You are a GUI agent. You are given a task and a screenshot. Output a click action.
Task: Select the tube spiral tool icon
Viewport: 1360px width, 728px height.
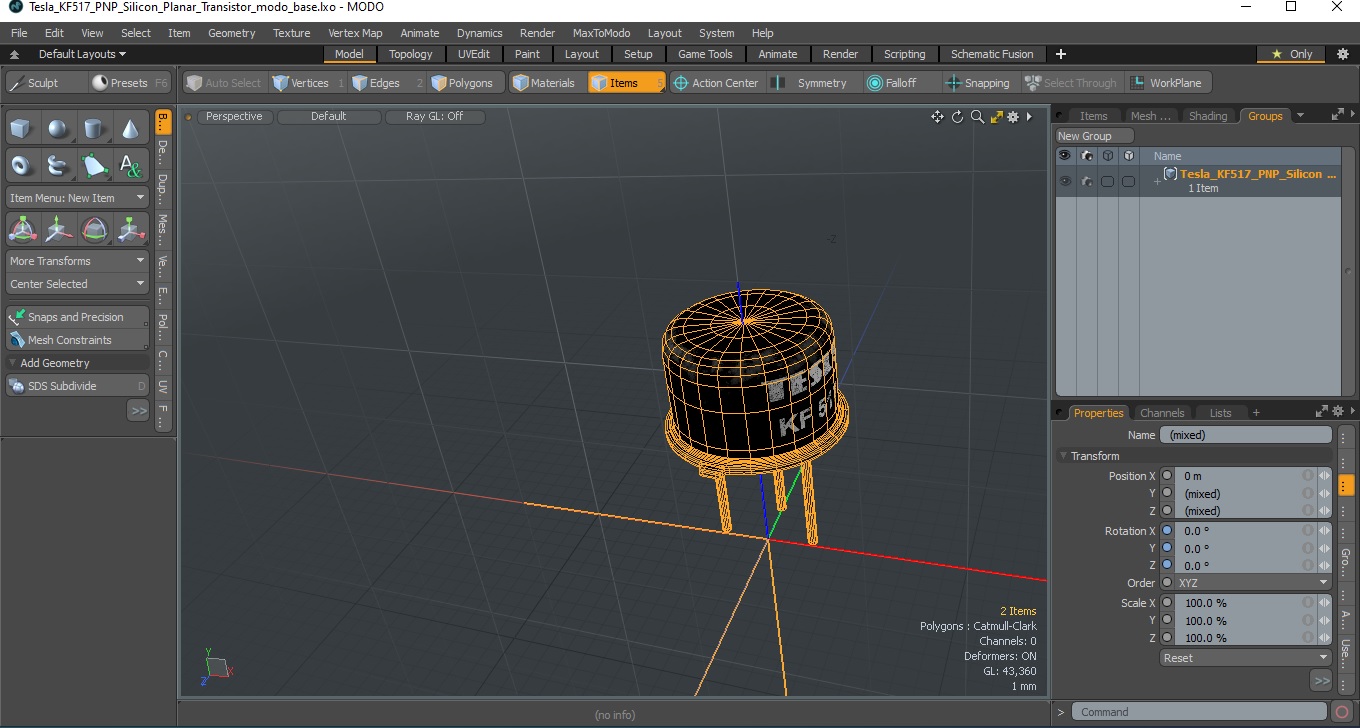[x=58, y=165]
